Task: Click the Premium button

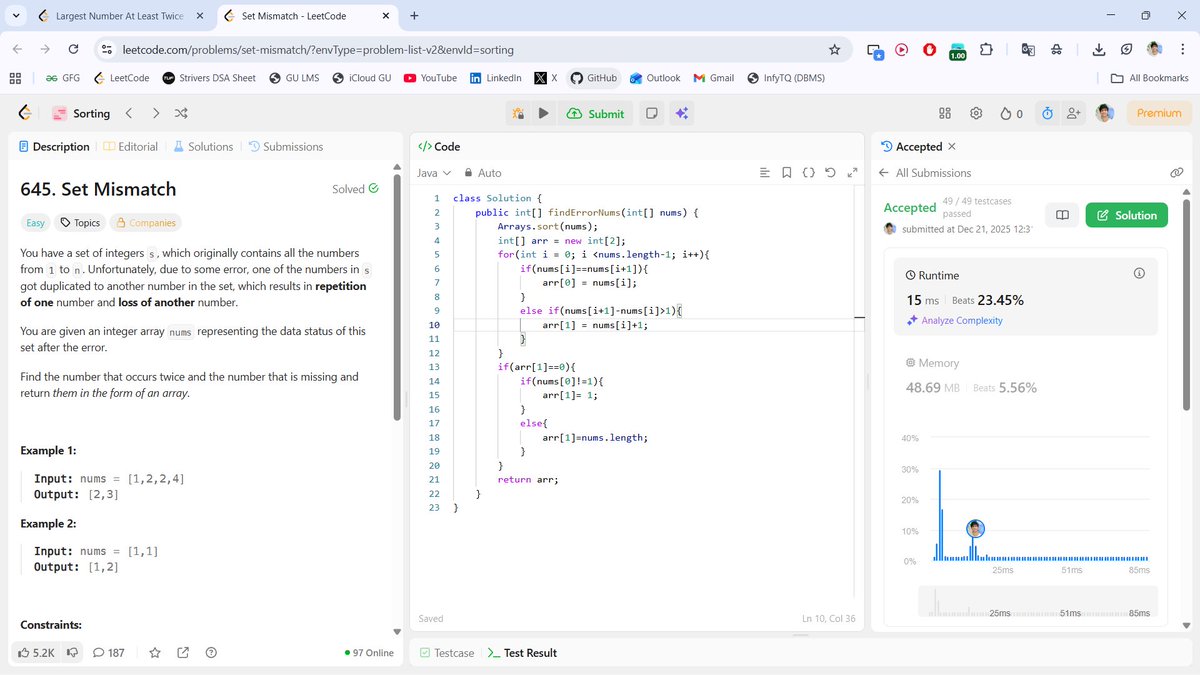Action: (x=1159, y=113)
